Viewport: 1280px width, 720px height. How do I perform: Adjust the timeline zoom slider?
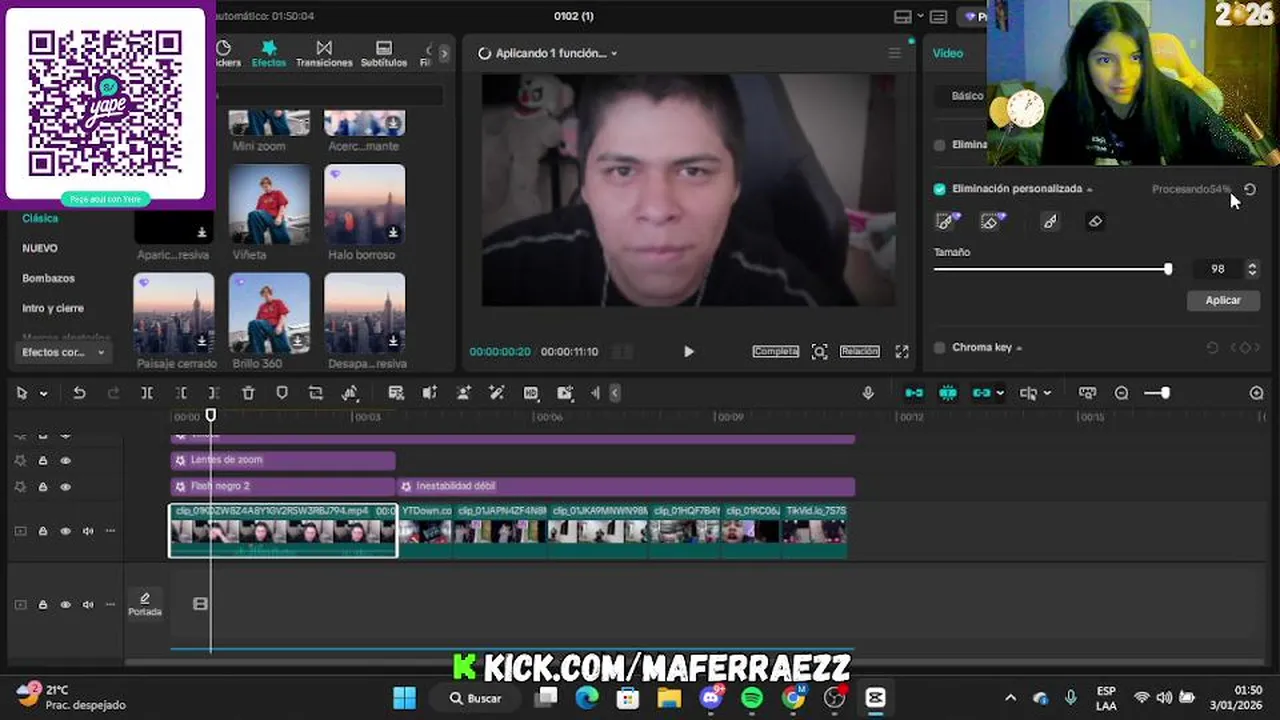[1157, 393]
